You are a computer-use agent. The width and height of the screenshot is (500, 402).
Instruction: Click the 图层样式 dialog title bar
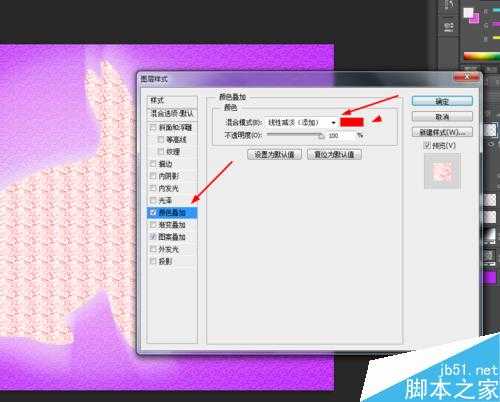pos(295,79)
